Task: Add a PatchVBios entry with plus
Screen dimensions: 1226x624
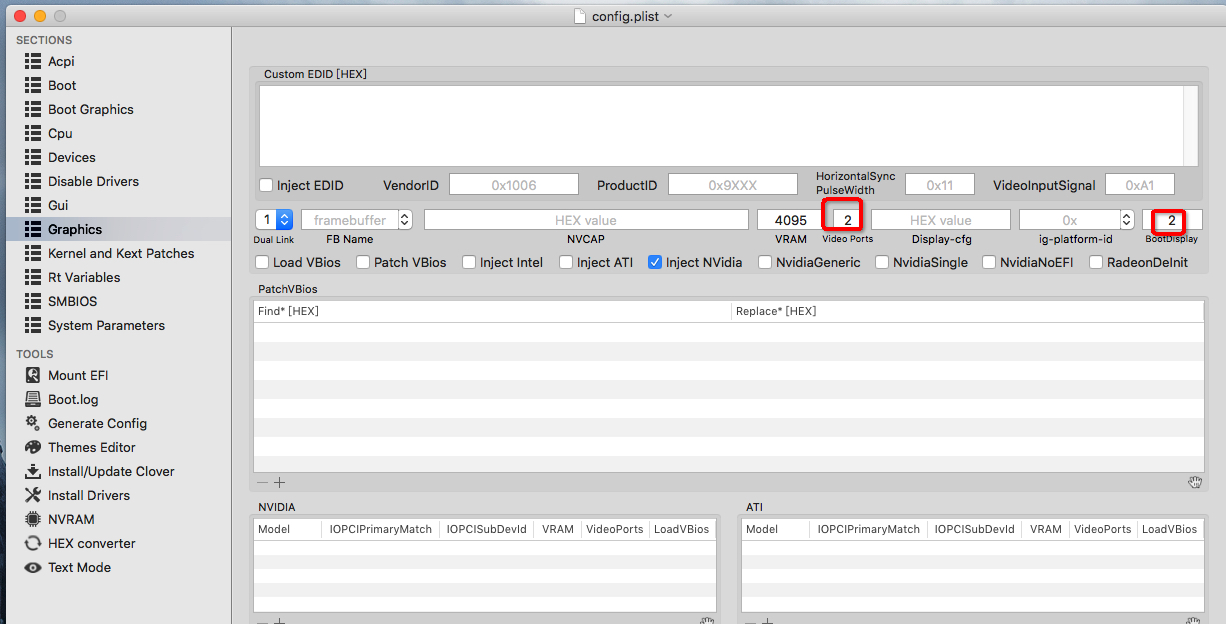Action: tap(279, 482)
